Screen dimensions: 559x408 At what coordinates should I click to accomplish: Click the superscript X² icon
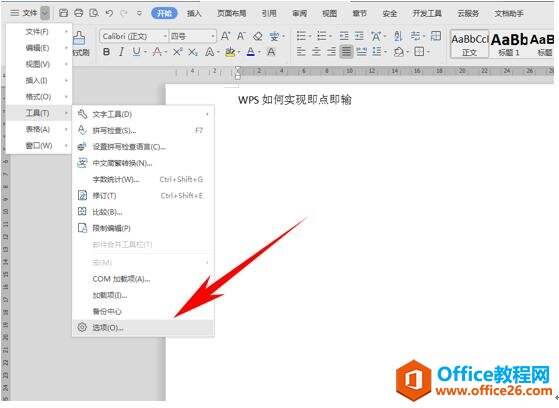[177, 52]
